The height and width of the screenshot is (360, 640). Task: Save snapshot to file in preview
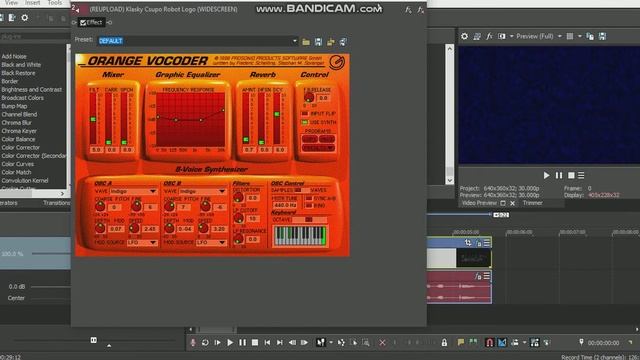click(602, 36)
